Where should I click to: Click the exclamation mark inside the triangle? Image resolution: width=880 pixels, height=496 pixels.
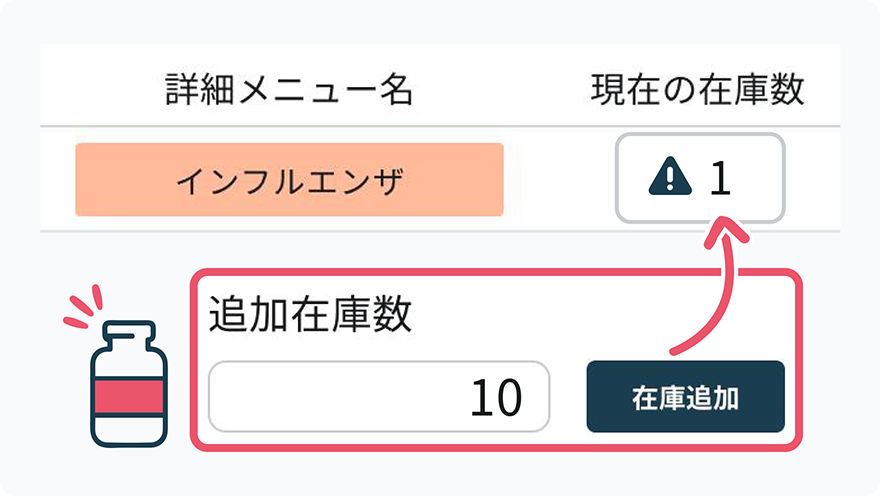pos(670,179)
